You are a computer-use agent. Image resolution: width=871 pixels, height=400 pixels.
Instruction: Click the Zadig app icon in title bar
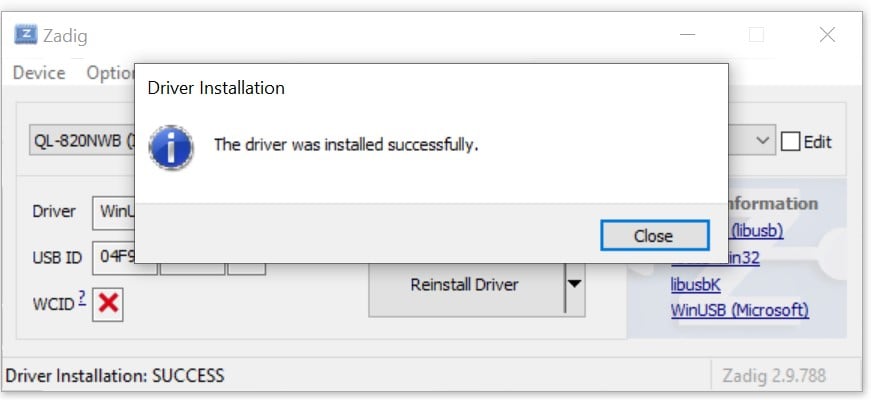[26, 35]
